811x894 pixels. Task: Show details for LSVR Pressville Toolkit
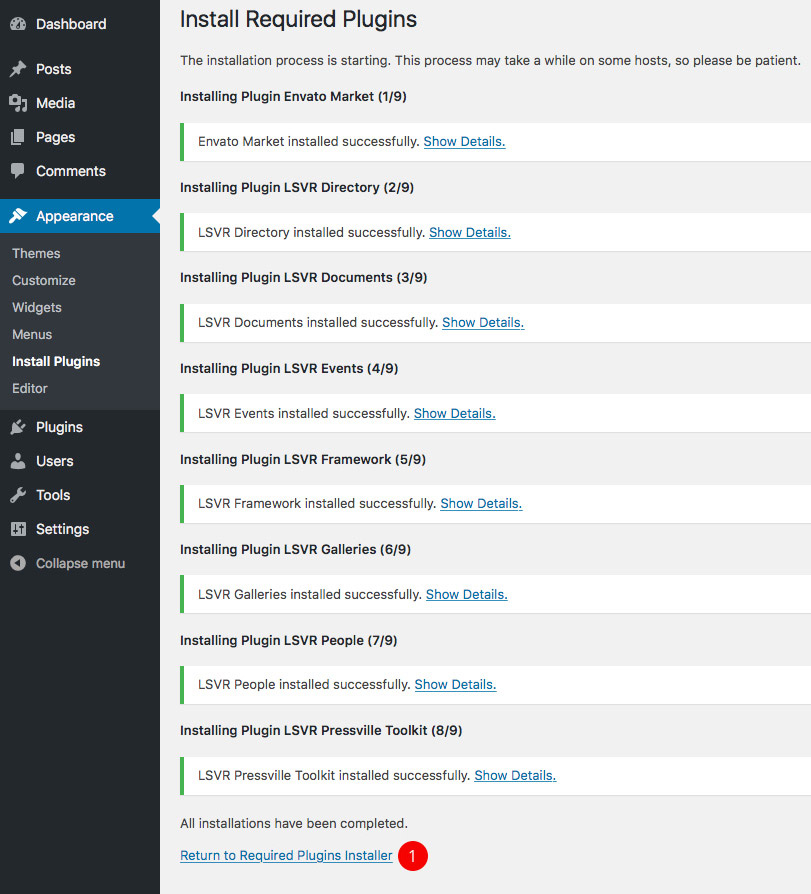coord(514,775)
